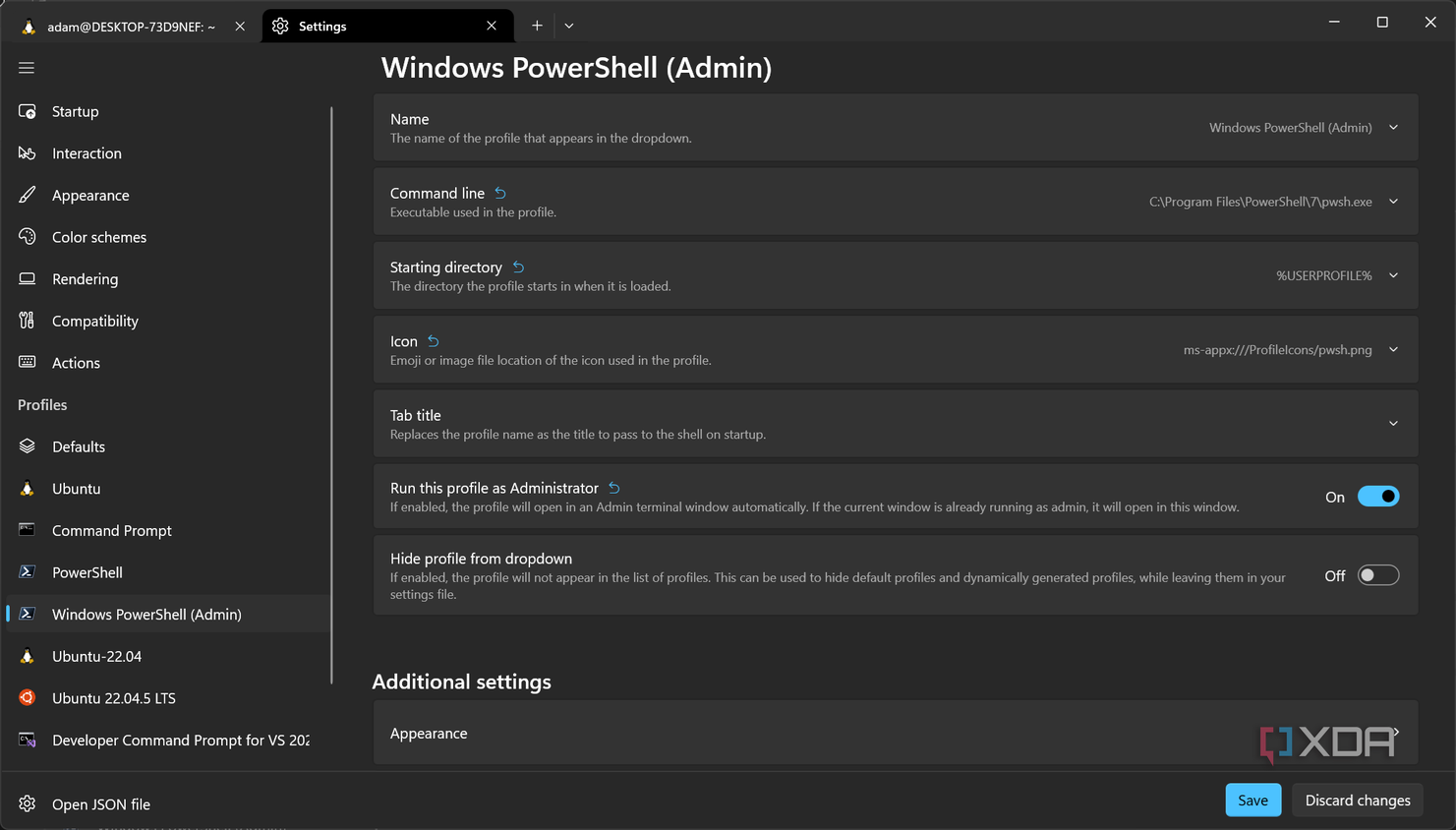Expand the Command line setting
The height and width of the screenshot is (830, 1456).
pyautogui.click(x=896, y=202)
